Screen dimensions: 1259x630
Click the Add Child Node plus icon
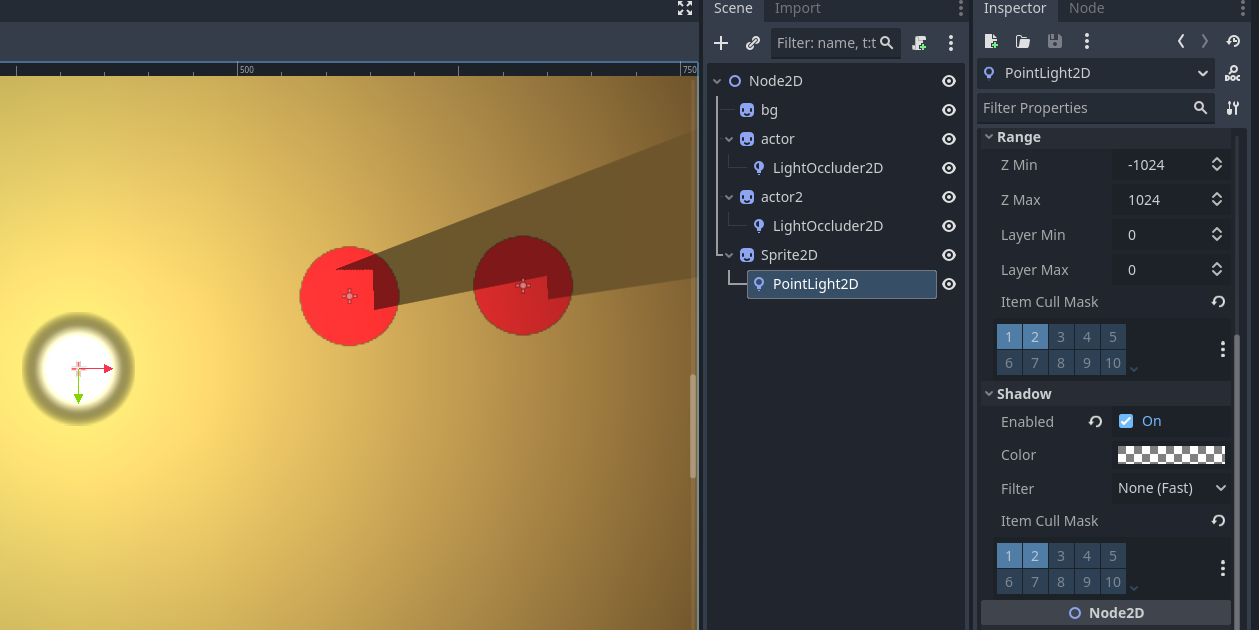pyautogui.click(x=721, y=43)
